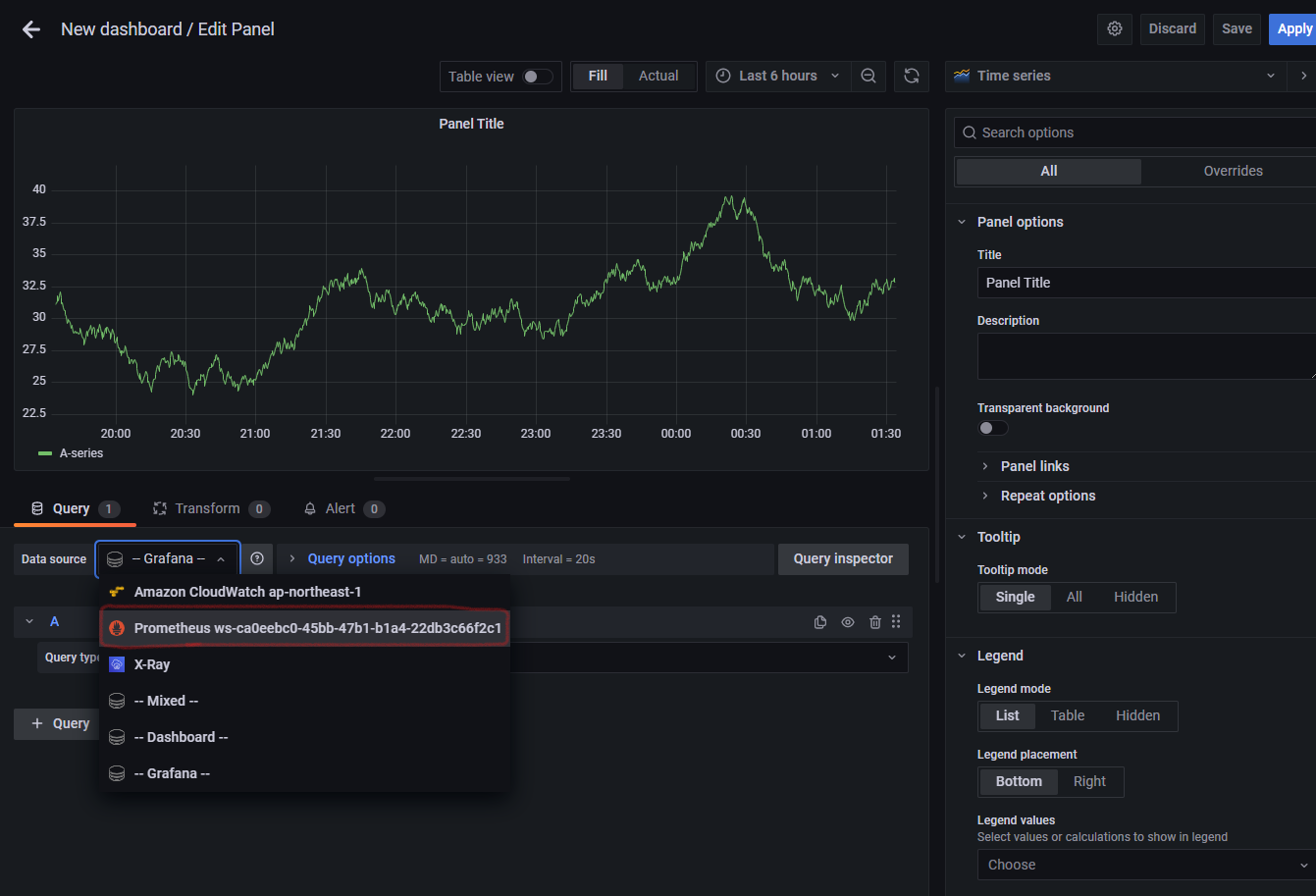Select All options tab

click(1048, 171)
